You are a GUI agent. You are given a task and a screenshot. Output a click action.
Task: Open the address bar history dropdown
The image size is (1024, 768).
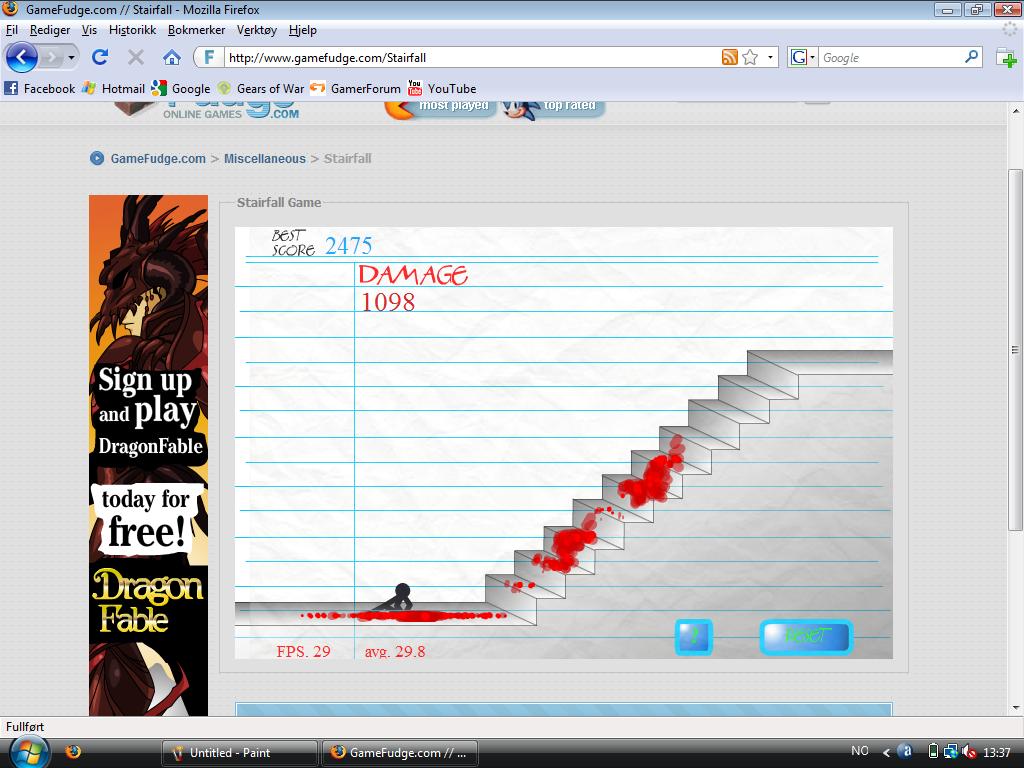770,57
